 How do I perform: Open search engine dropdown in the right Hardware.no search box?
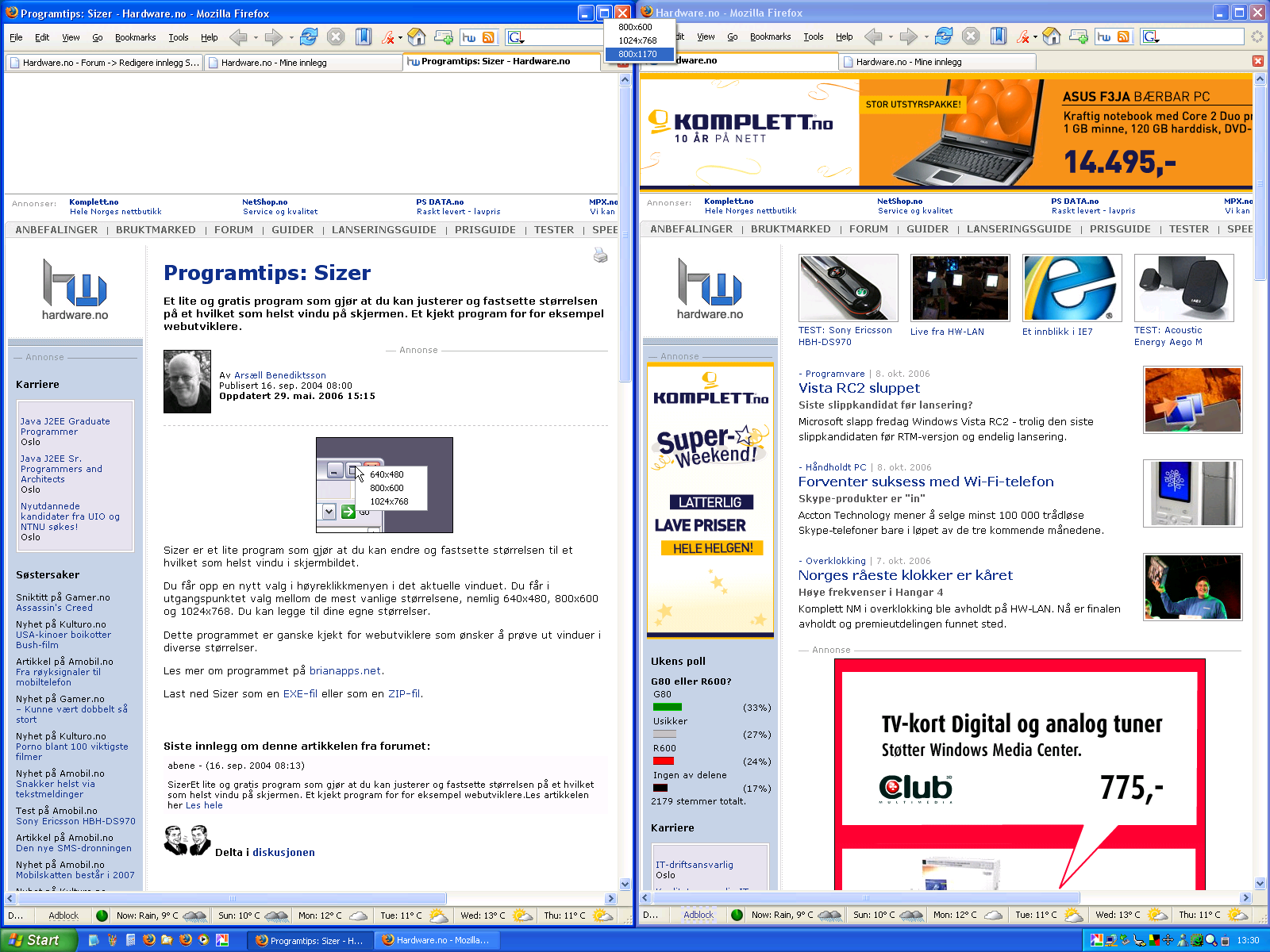point(1151,36)
